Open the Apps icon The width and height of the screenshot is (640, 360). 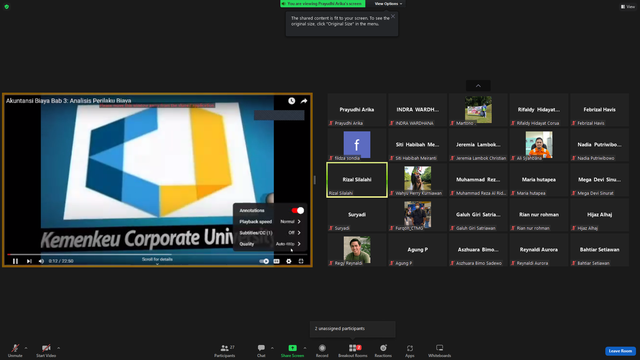[x=410, y=348]
